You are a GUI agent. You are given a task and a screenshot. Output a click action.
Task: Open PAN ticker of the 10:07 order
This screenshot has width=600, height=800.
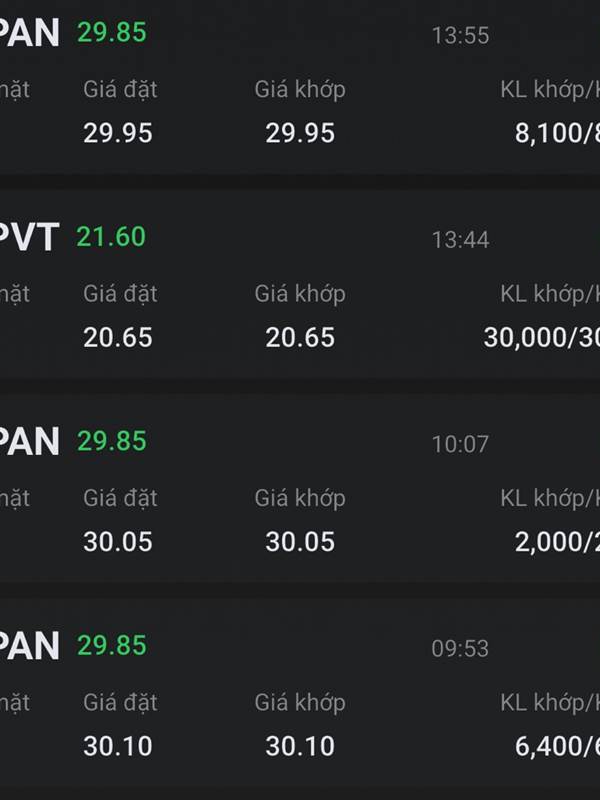(30, 441)
